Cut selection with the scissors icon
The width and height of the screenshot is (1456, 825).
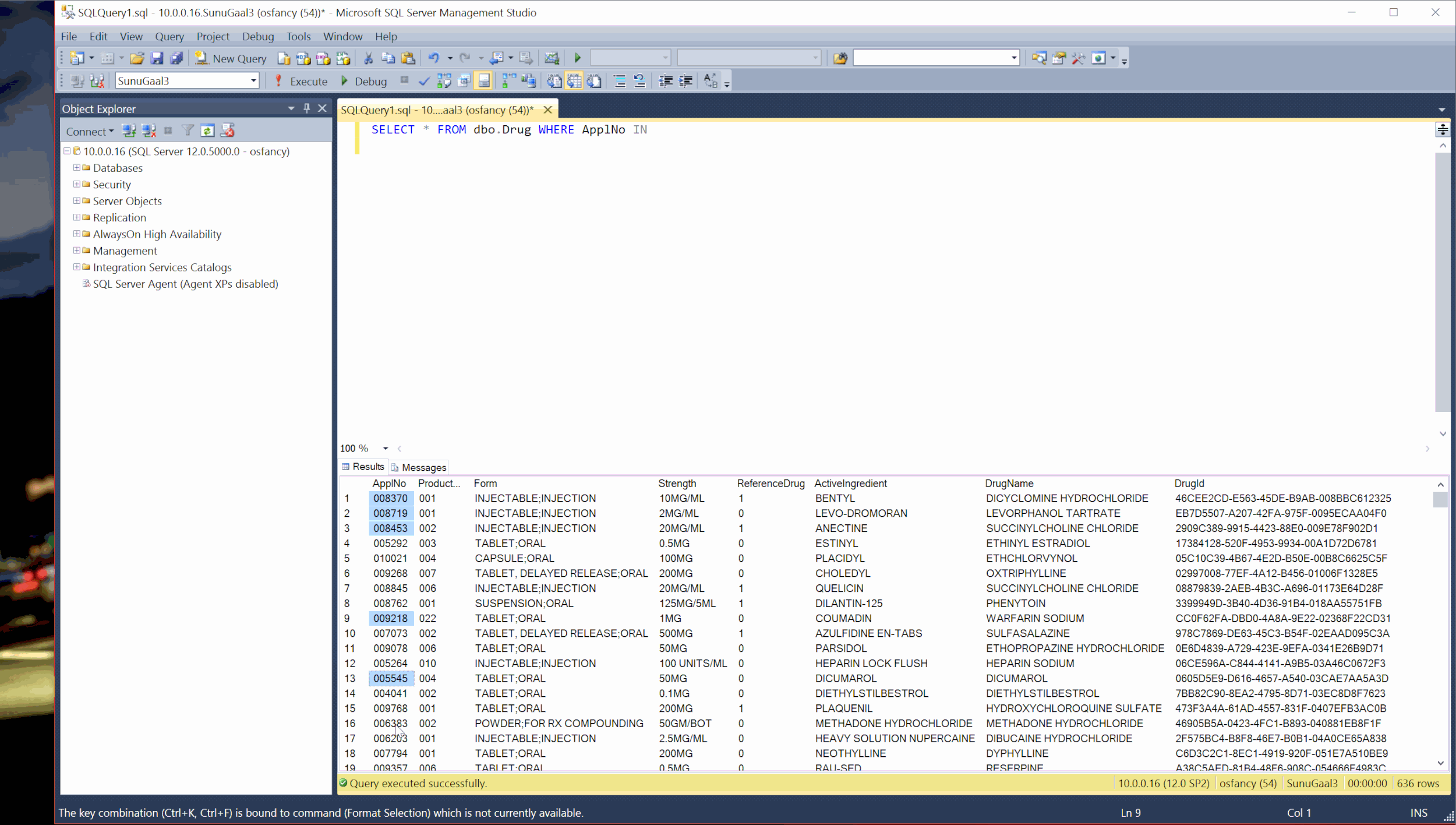coord(368,58)
